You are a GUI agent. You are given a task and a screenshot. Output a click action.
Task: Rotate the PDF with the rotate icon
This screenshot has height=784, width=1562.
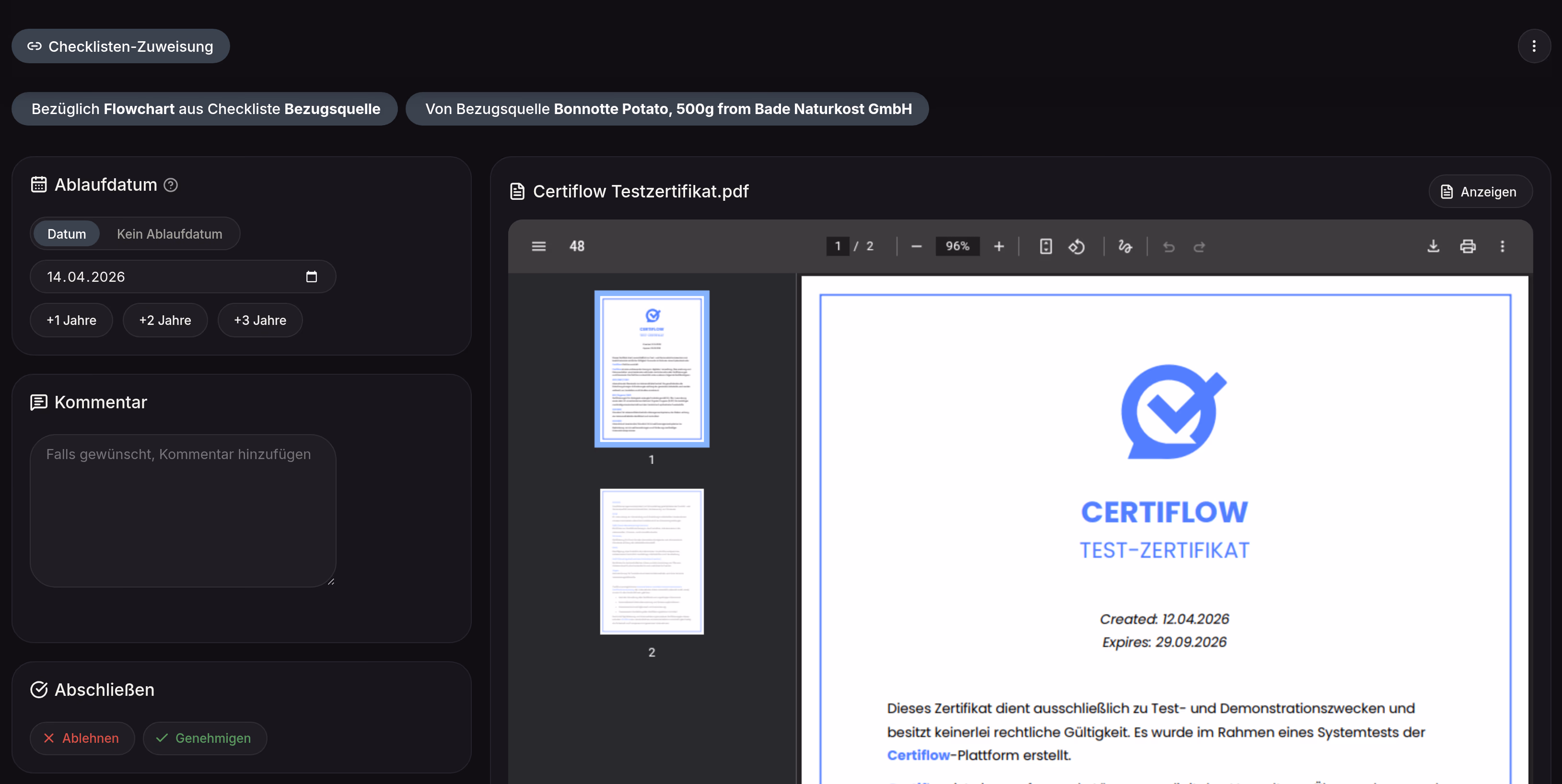click(x=1076, y=246)
